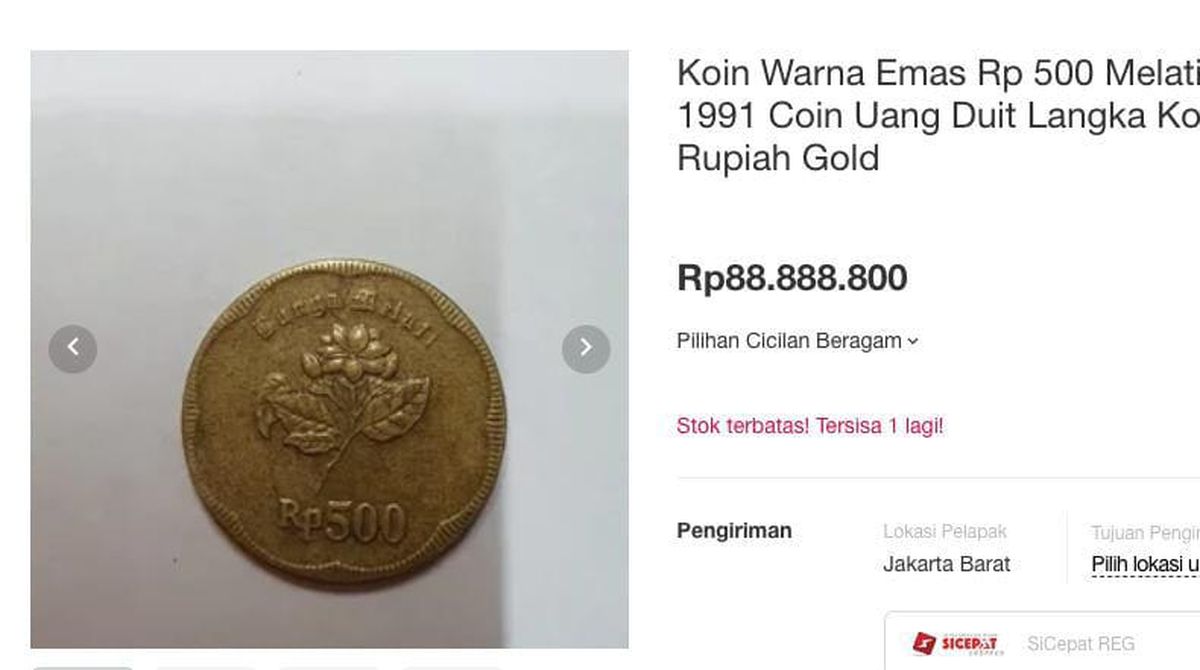Click the chevron beside Pilihan Cicilan Beragam
1200x670 pixels.
(x=912, y=342)
